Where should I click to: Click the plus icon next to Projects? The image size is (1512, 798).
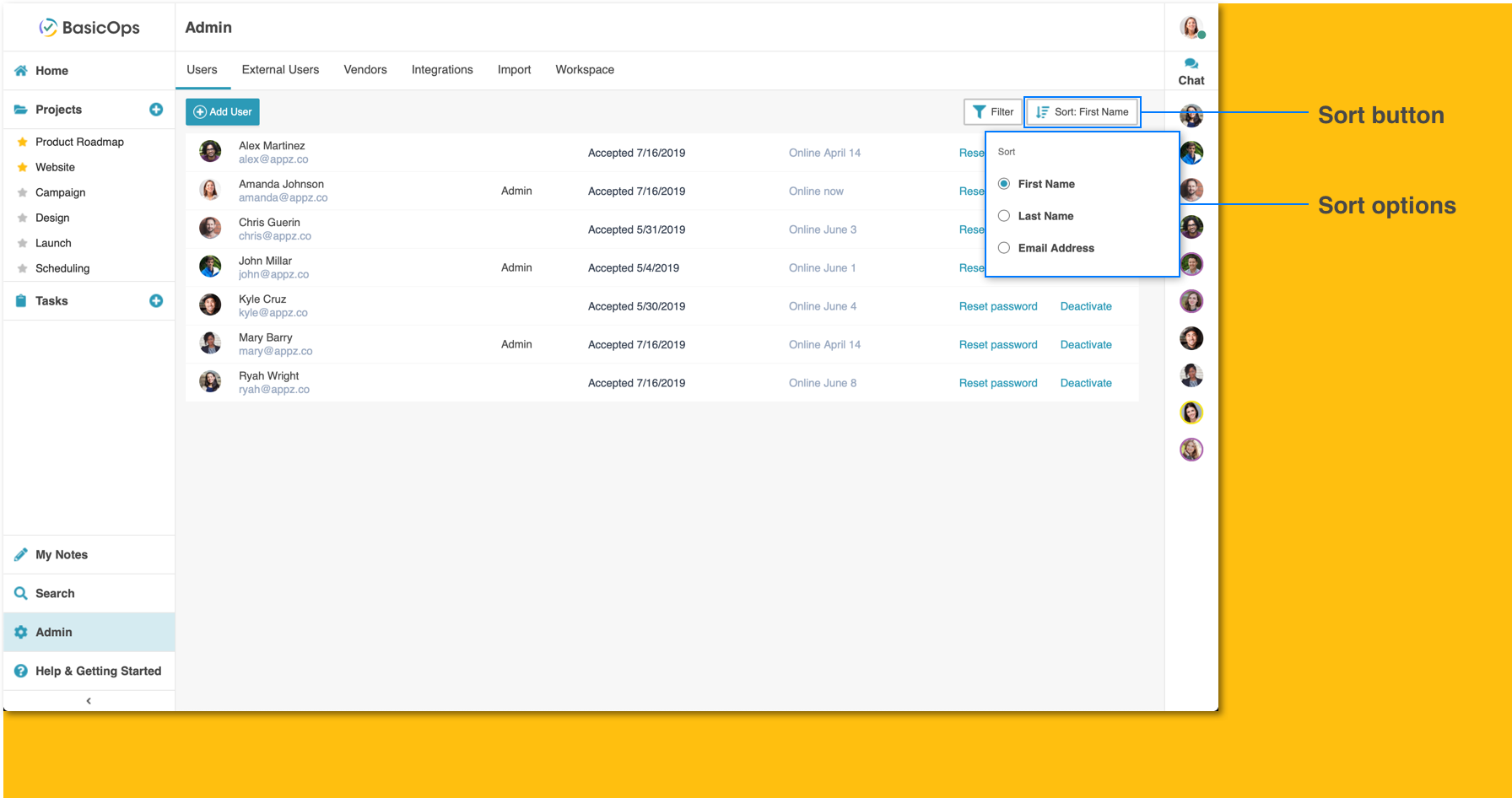(156, 110)
